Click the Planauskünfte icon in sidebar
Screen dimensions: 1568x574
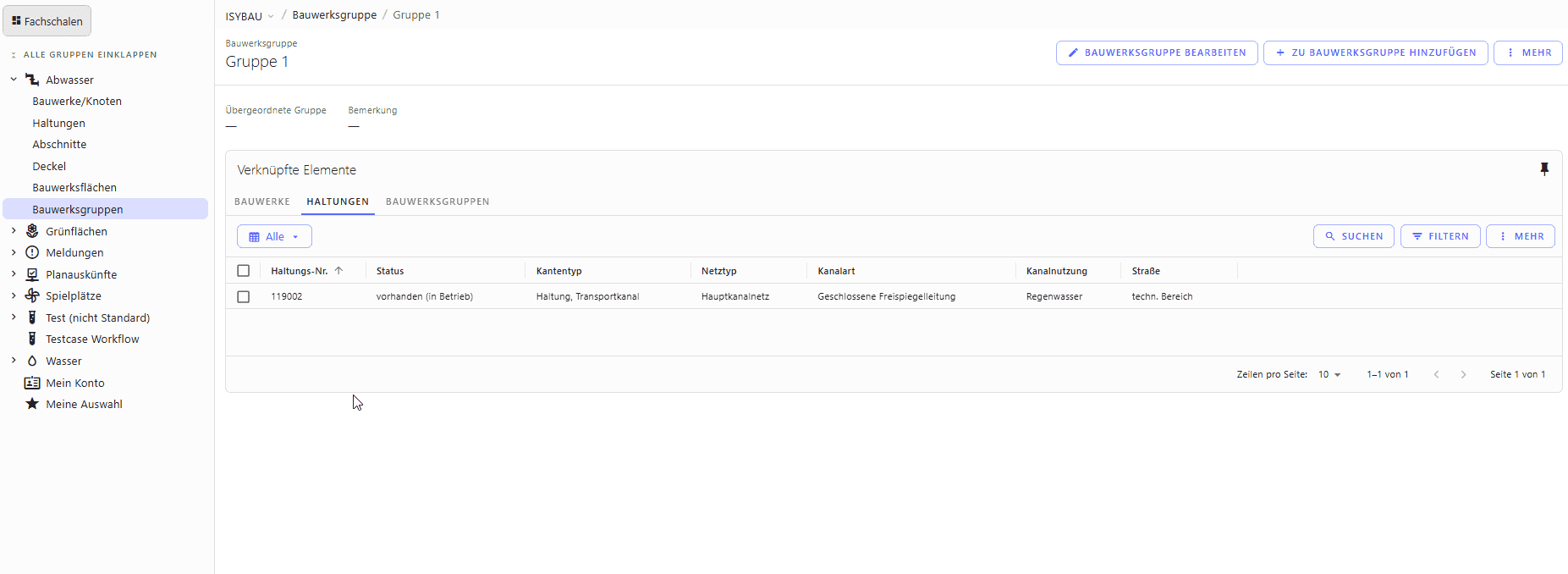[32, 274]
